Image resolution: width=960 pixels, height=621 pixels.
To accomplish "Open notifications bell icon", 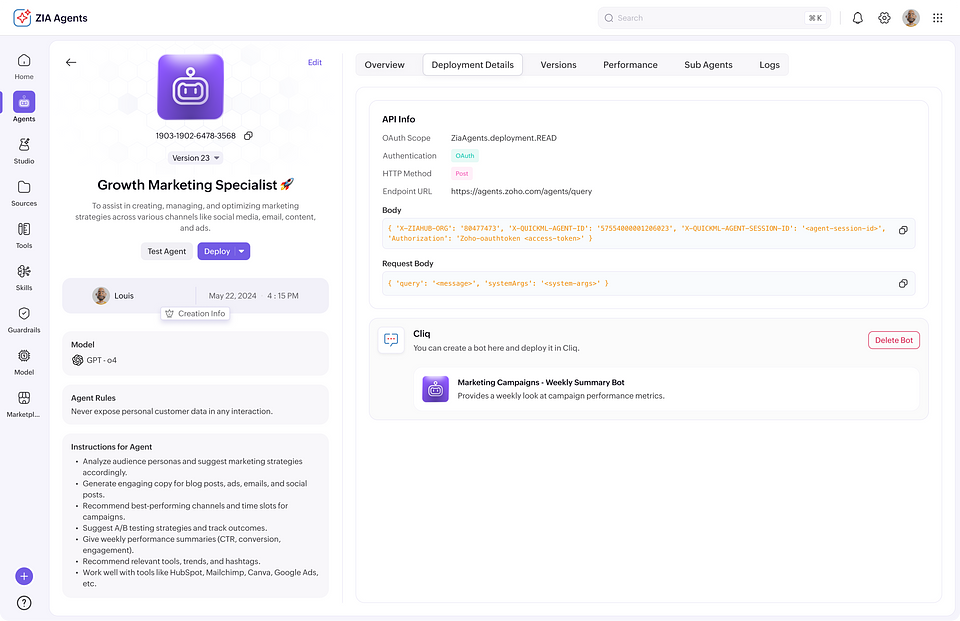I will pos(858,18).
